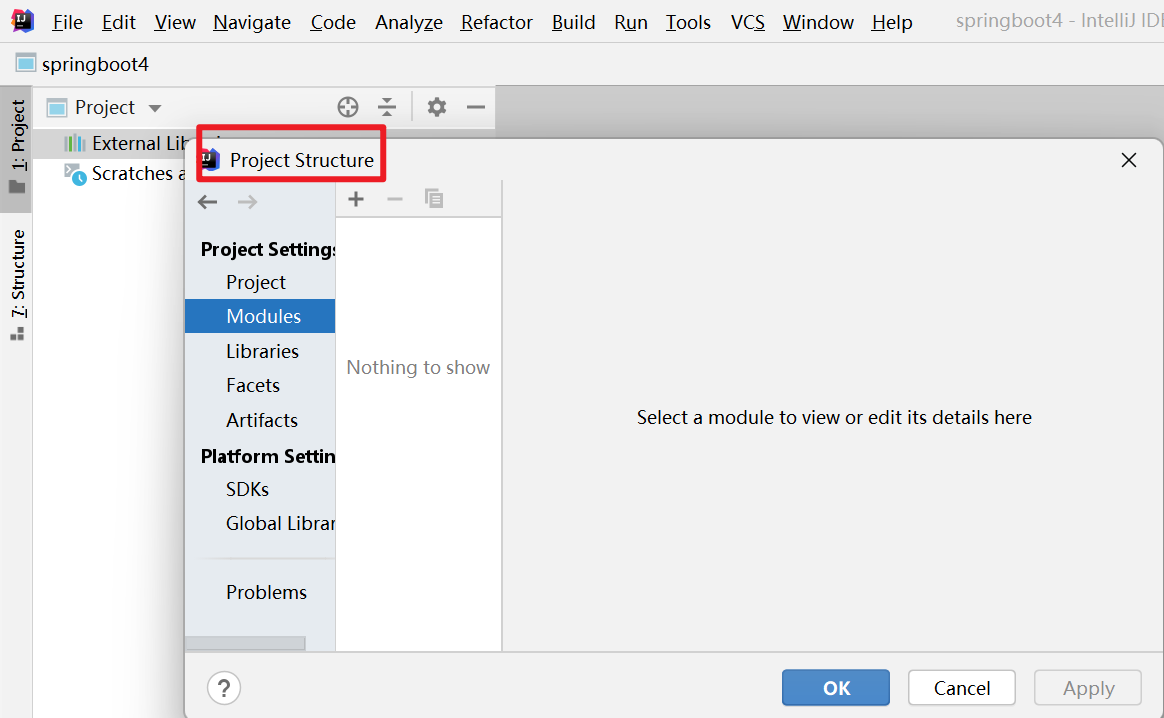Select Modules in settings list
The width and height of the screenshot is (1164, 718).
click(x=260, y=316)
